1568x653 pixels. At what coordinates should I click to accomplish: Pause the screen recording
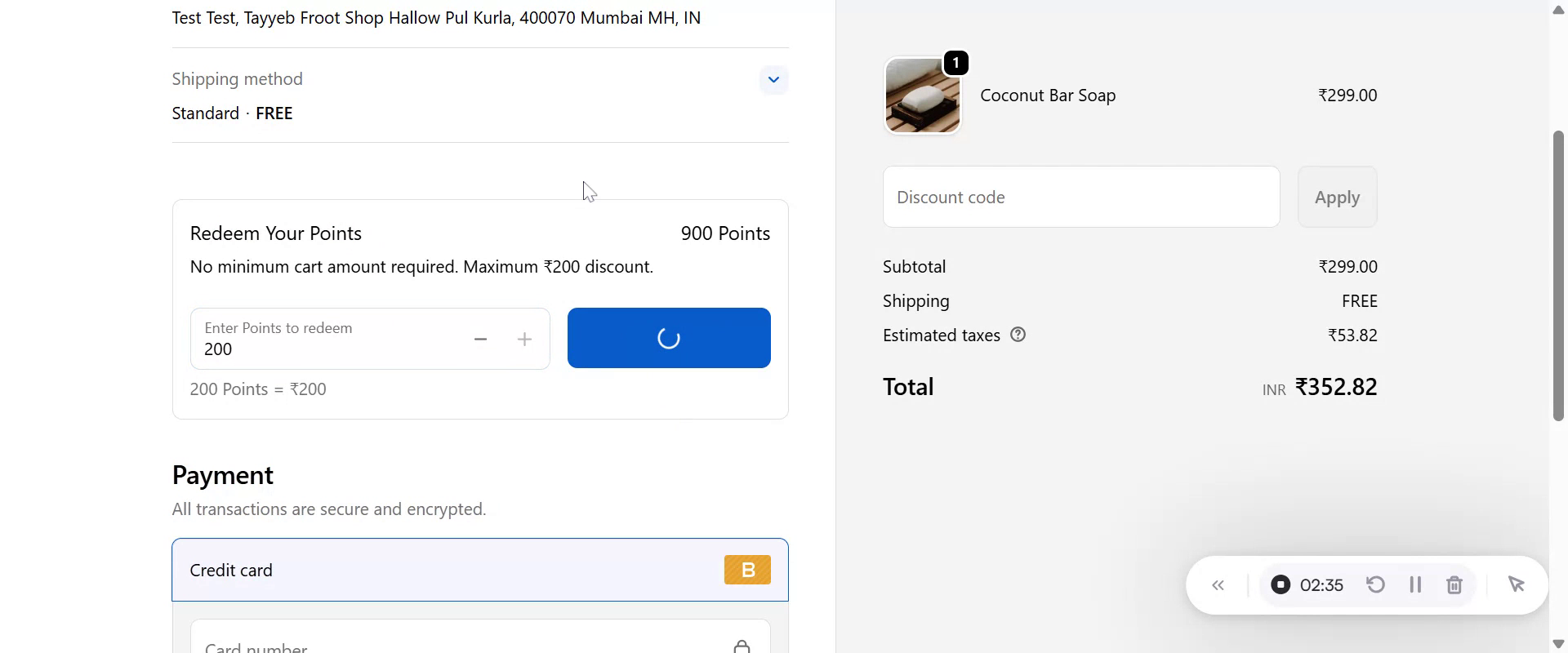tap(1415, 585)
